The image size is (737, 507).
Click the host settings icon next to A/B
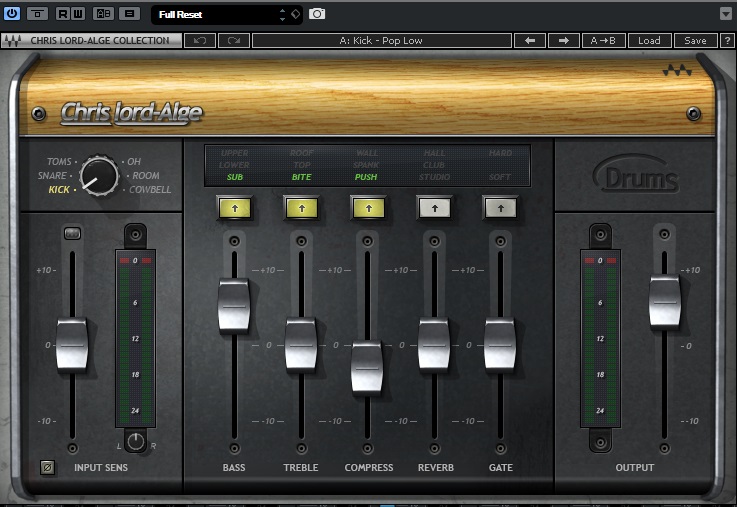coord(130,14)
